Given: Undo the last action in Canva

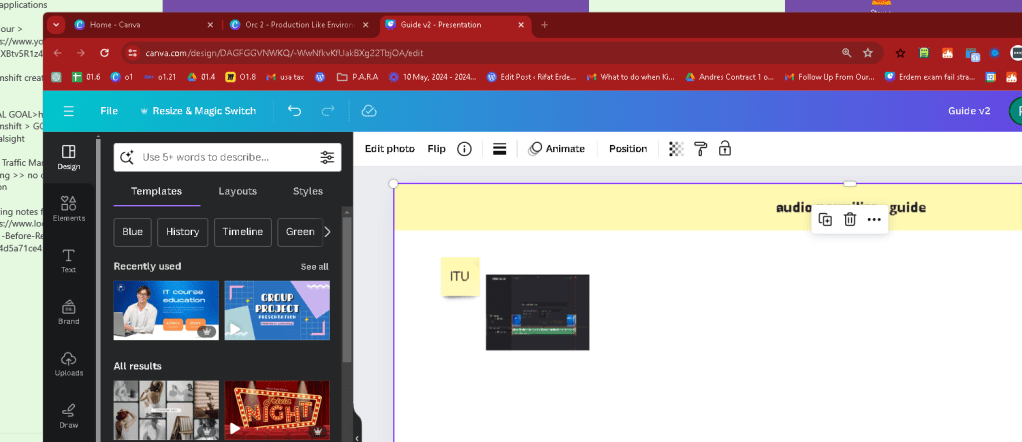Looking at the screenshot, I should [295, 111].
